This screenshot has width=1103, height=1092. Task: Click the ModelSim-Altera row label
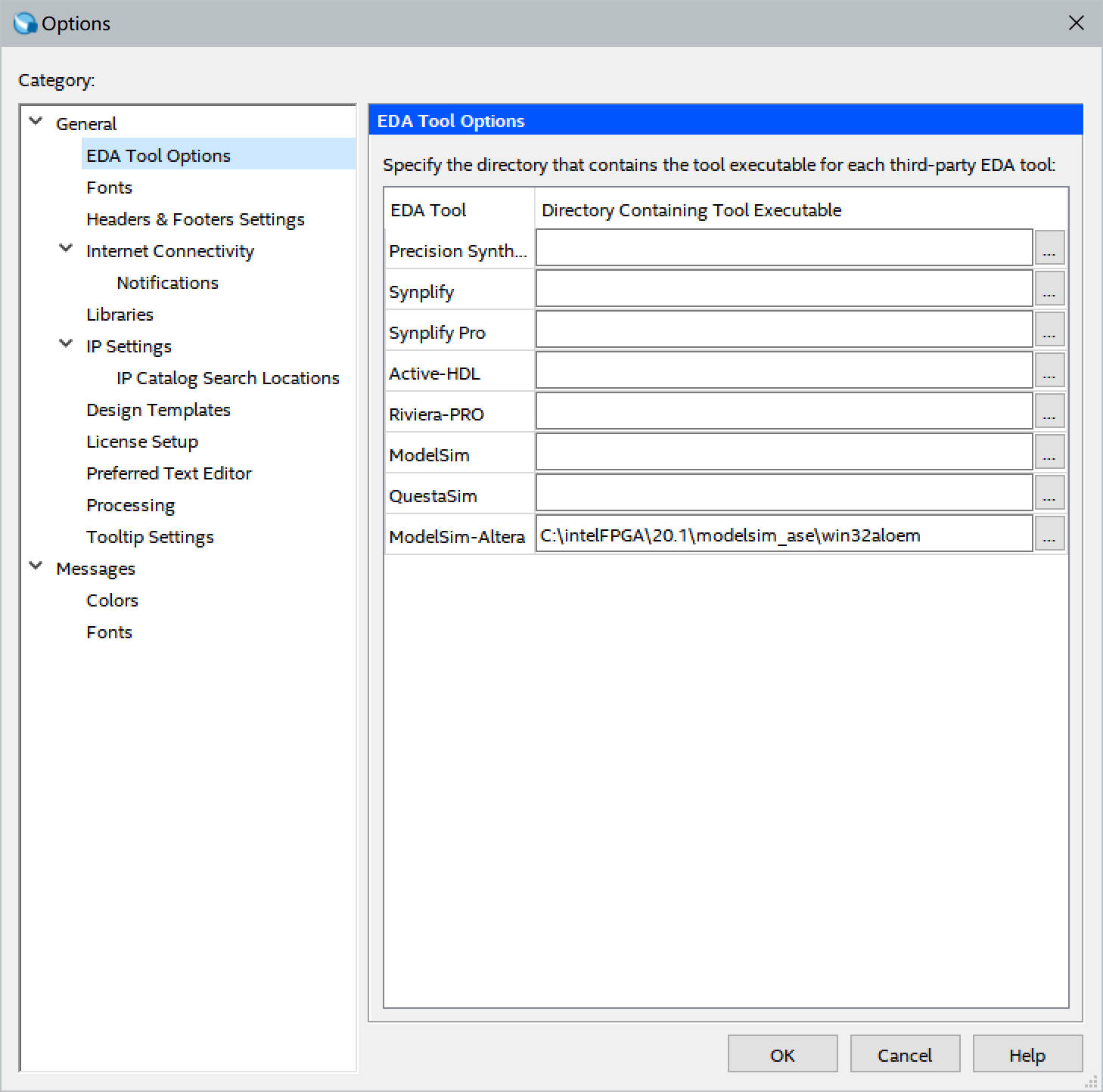457,536
